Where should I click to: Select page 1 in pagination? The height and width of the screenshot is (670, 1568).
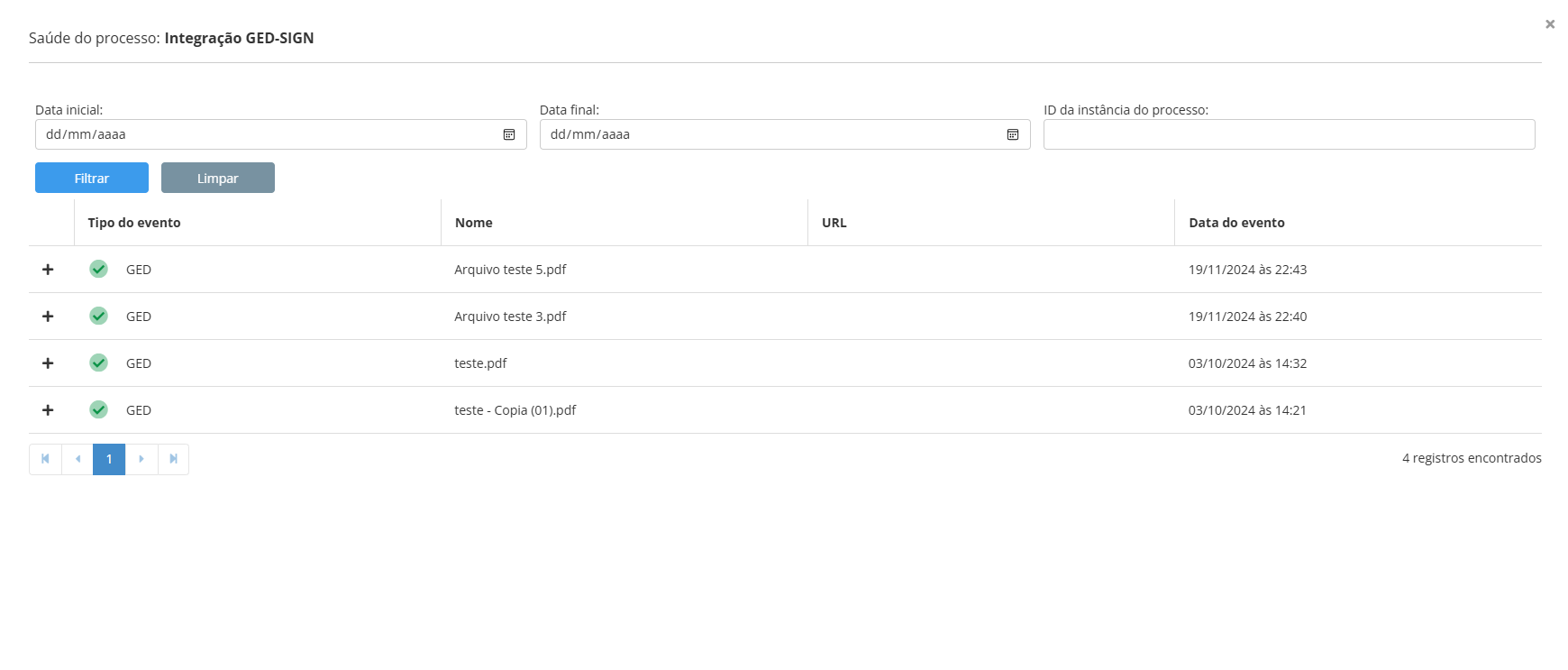109,459
